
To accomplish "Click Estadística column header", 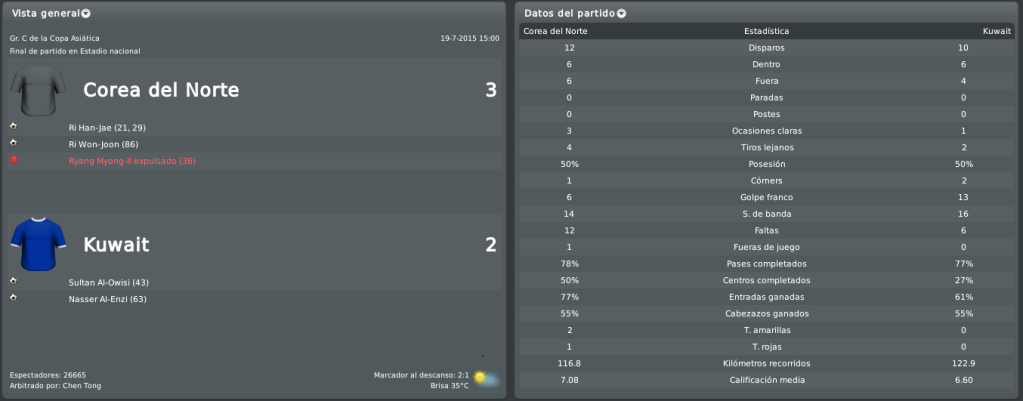I will (x=767, y=31).
